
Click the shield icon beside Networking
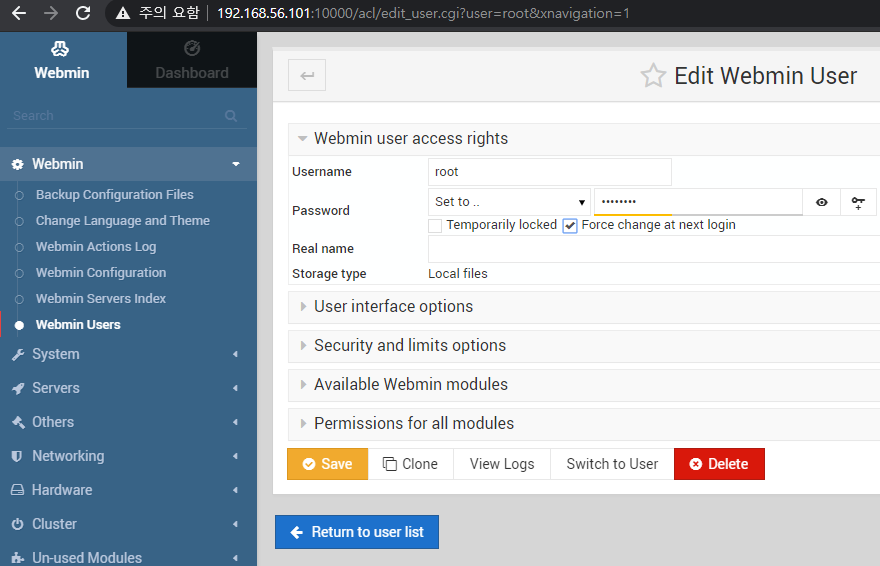17,456
